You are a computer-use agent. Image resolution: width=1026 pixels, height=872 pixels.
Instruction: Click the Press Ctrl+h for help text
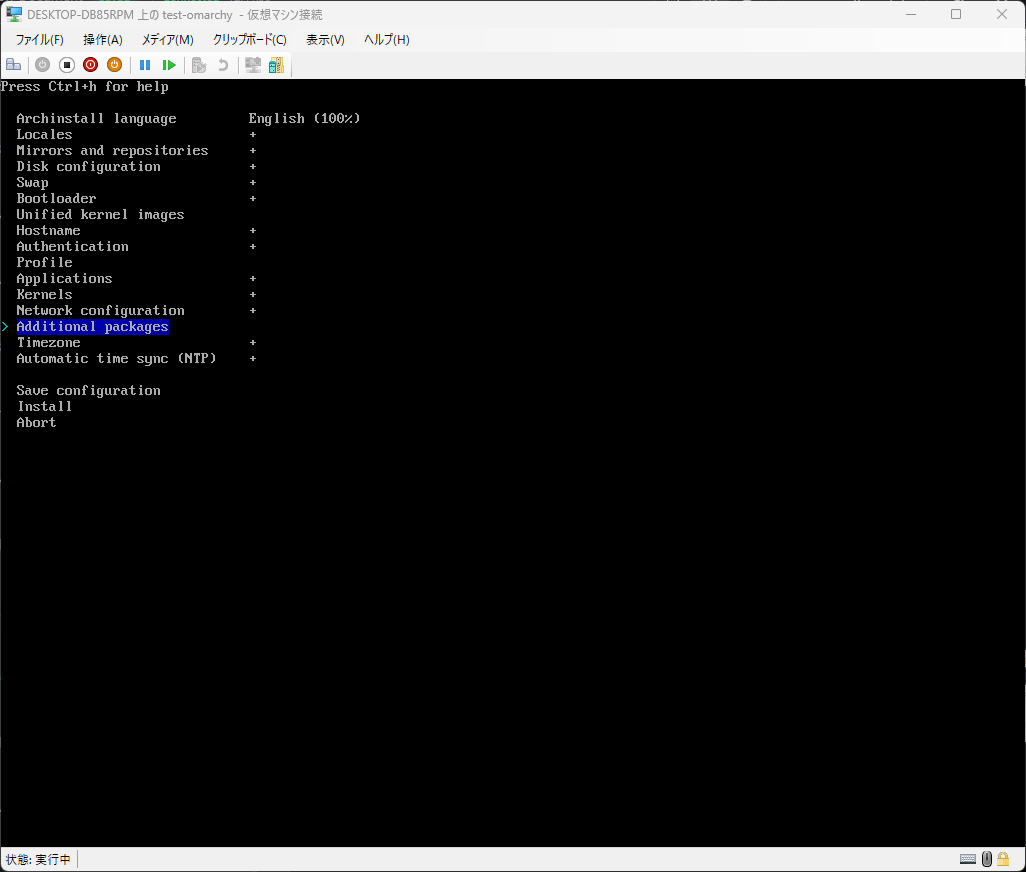pos(84,86)
